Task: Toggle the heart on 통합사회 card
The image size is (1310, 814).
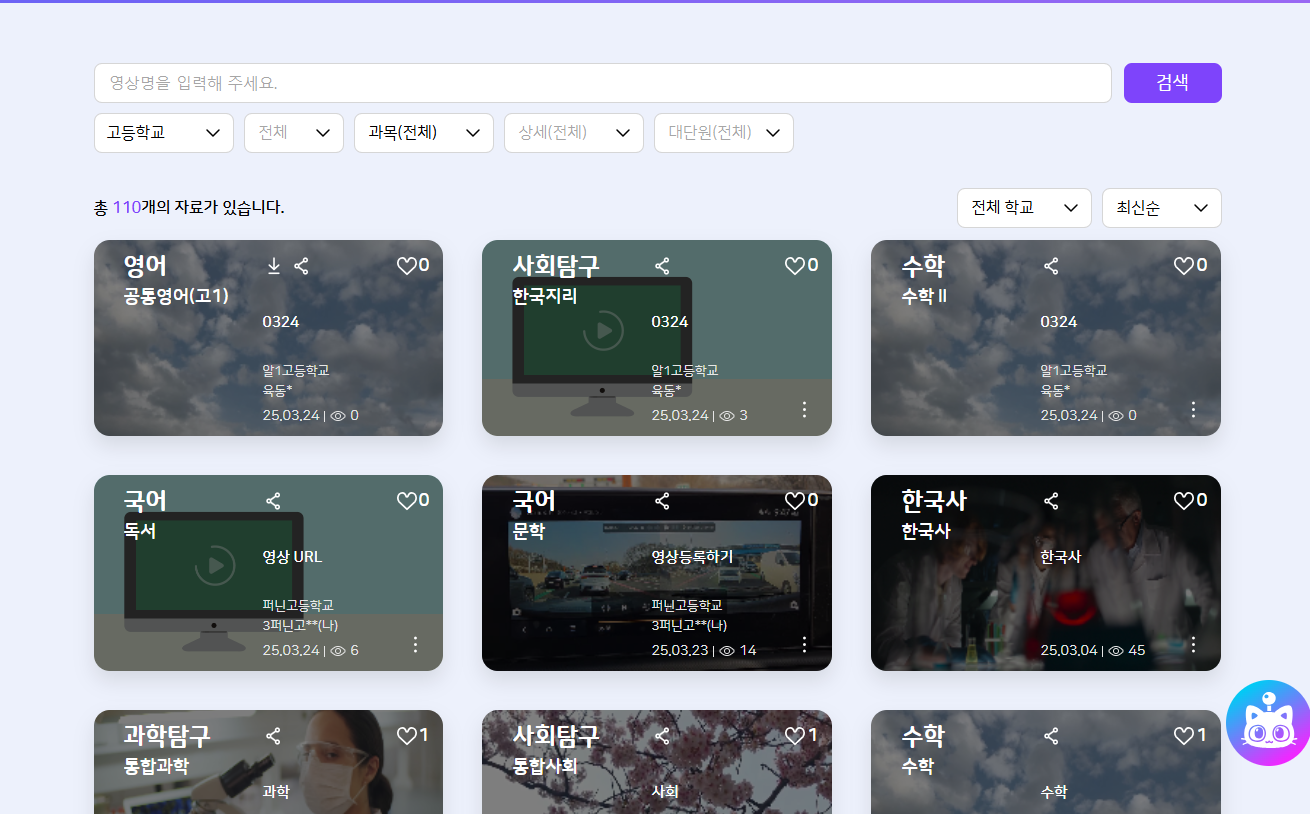Action: [x=794, y=736]
